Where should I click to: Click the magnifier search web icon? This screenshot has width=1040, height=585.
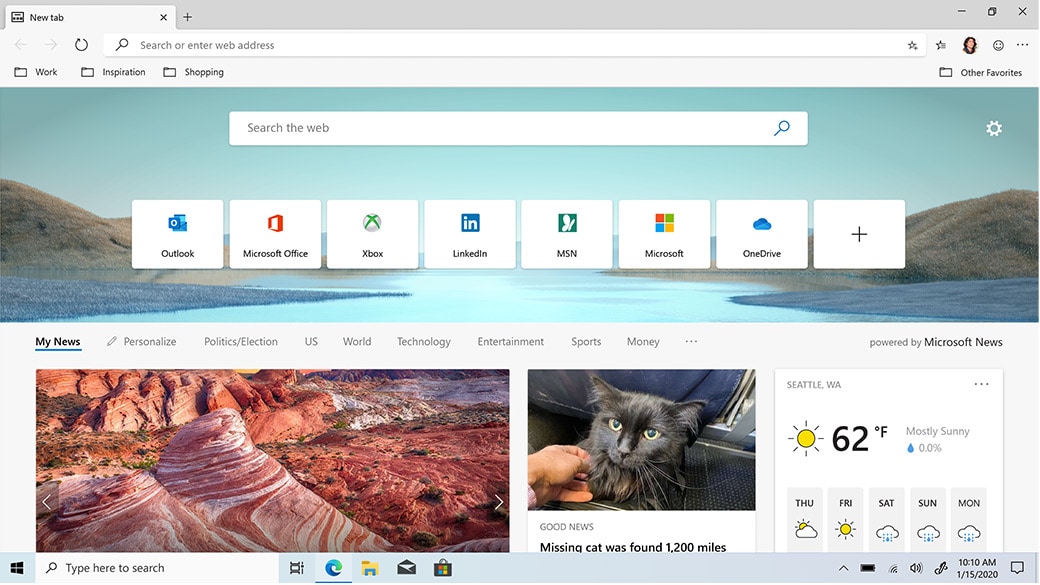[x=782, y=128]
